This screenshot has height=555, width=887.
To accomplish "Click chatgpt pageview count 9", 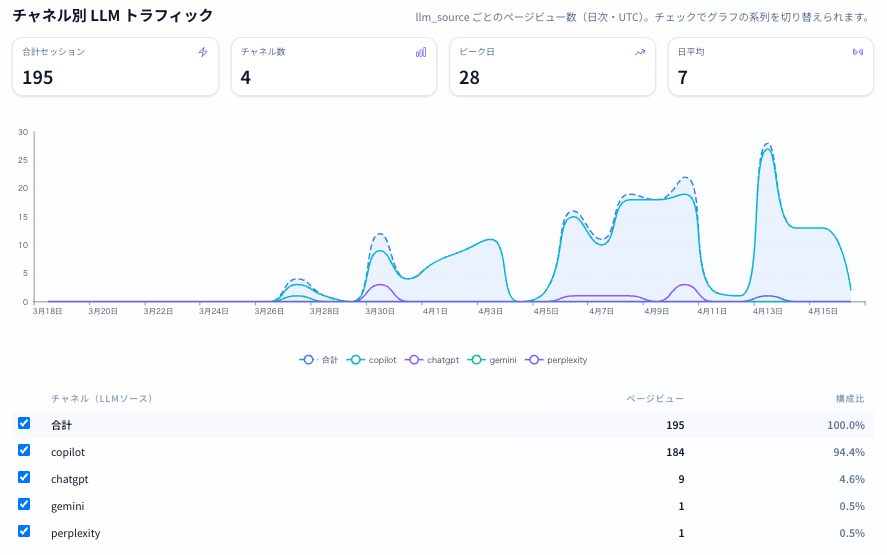I will pyautogui.click(x=681, y=479).
